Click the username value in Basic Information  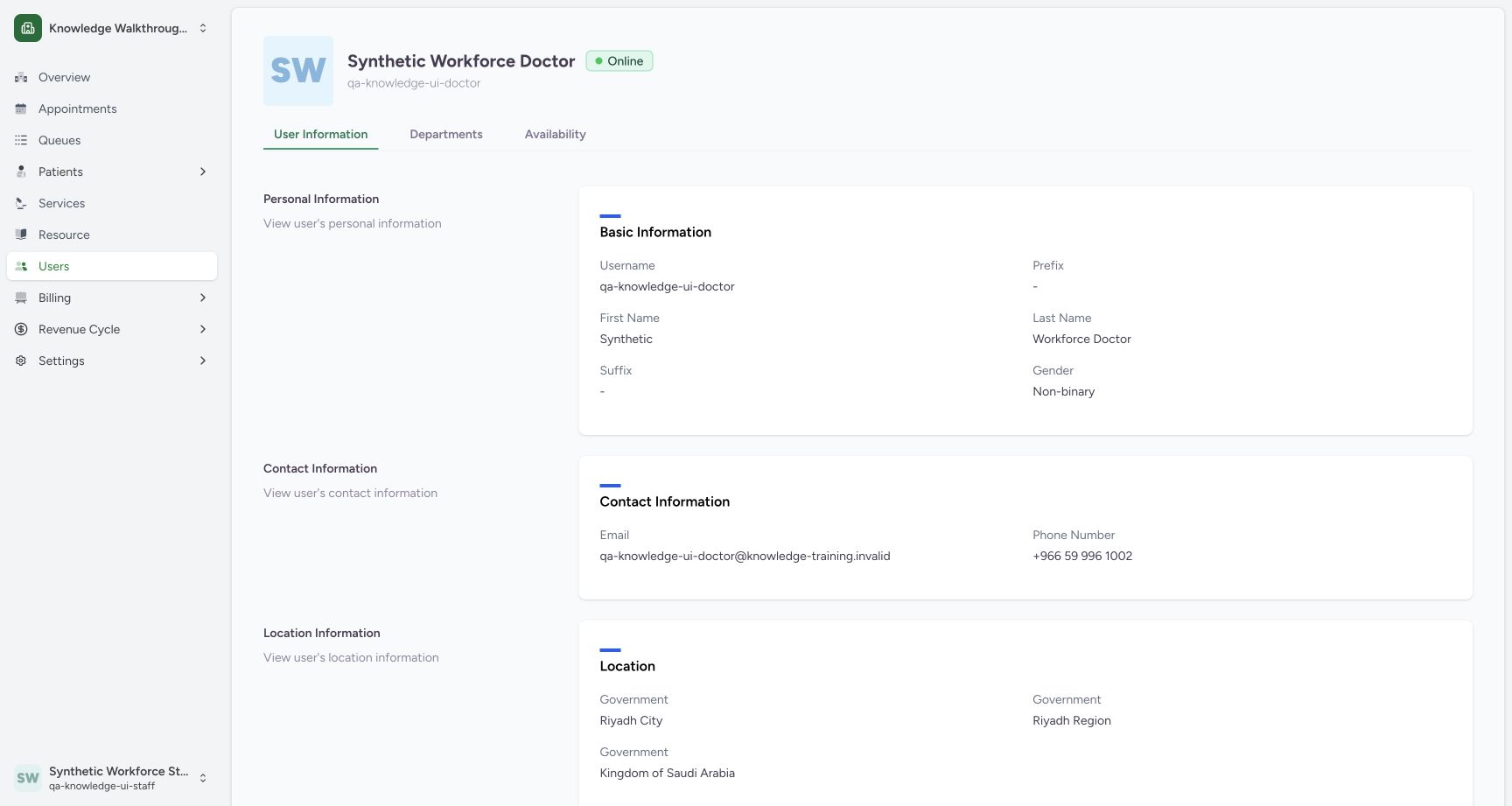tap(667, 287)
